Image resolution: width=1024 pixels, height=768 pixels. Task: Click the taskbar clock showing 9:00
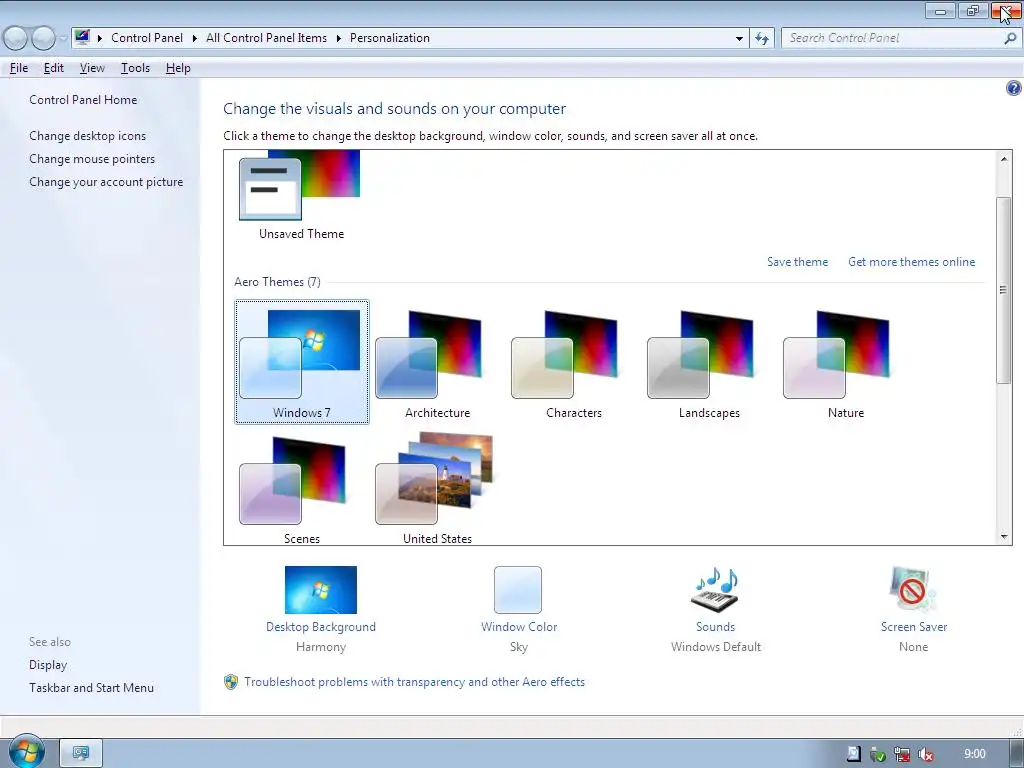[x=974, y=754]
